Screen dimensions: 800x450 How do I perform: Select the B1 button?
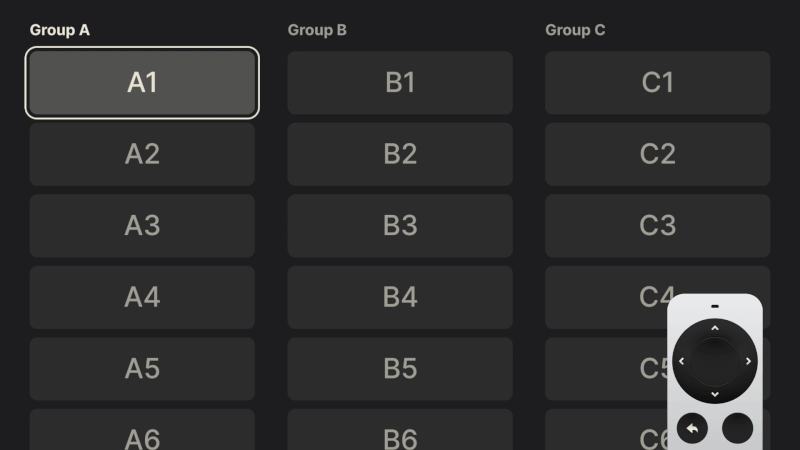pos(400,83)
